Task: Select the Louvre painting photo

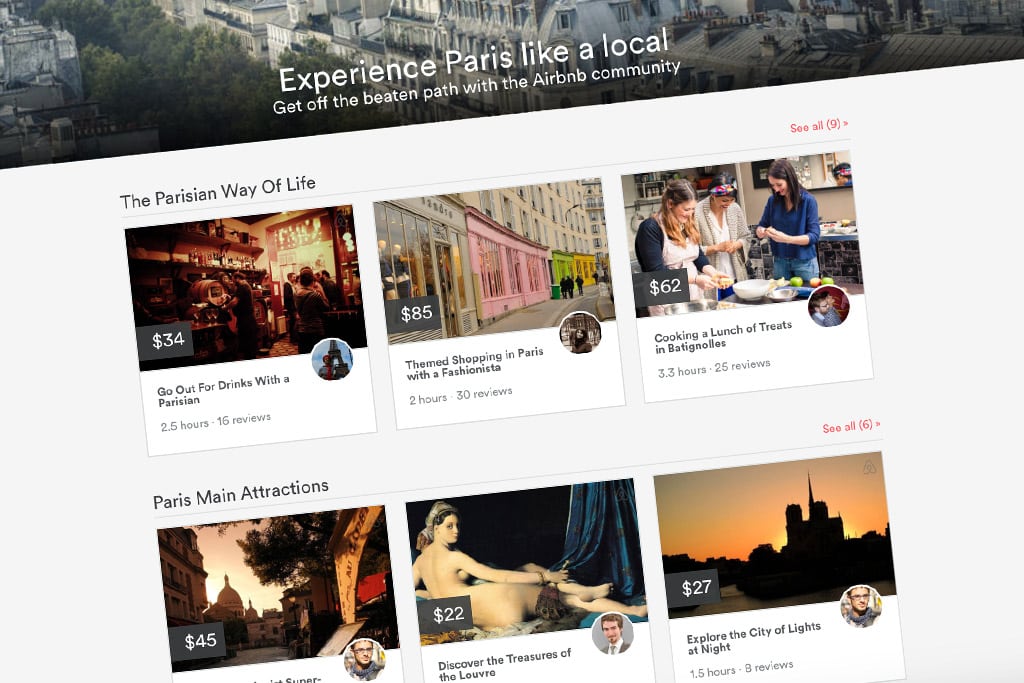Action: [x=526, y=562]
